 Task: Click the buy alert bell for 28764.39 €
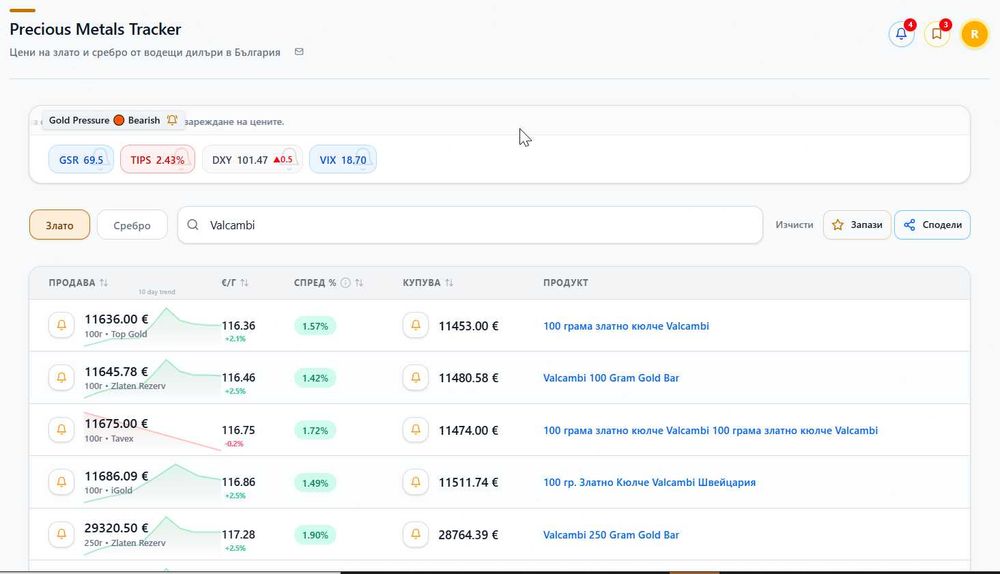(x=415, y=534)
